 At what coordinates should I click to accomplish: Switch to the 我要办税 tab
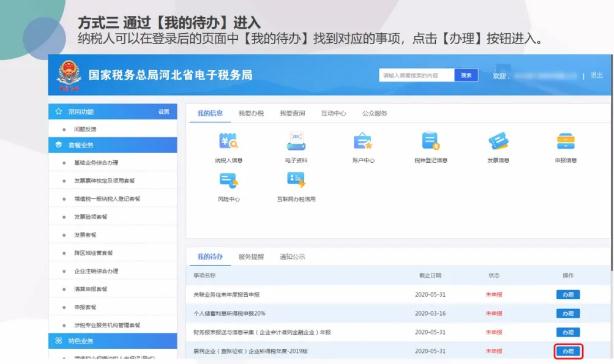[x=251, y=113]
